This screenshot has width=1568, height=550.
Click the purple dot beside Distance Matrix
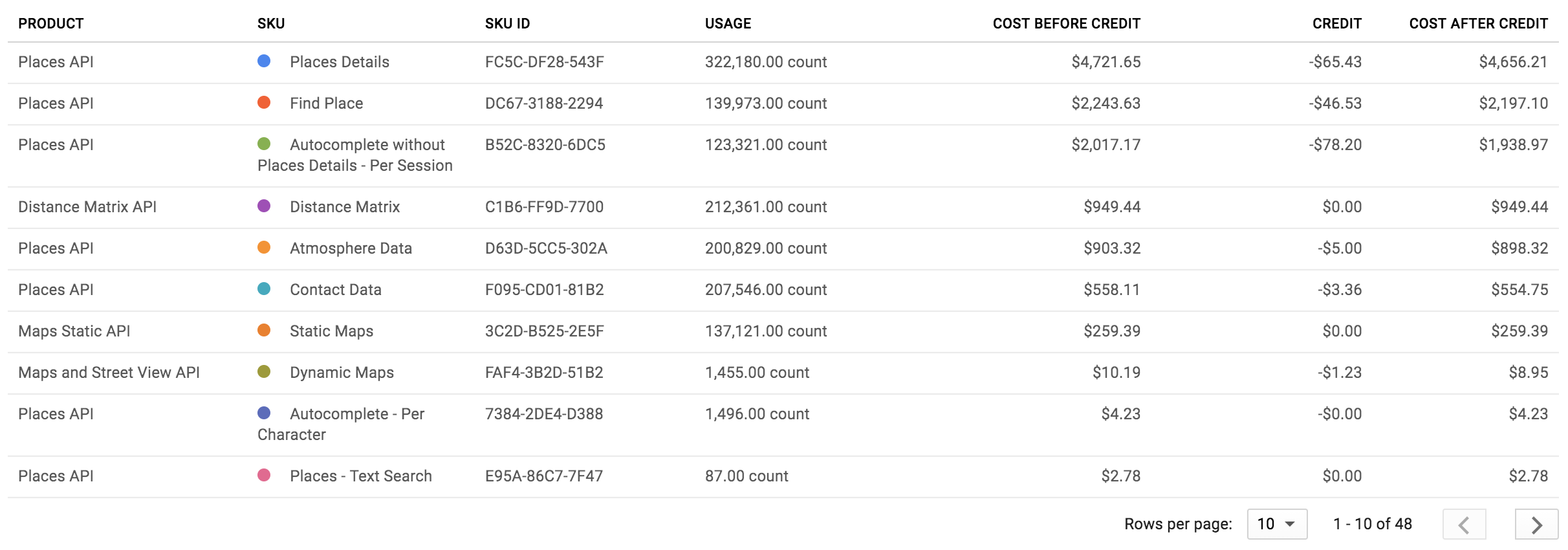tap(265, 206)
